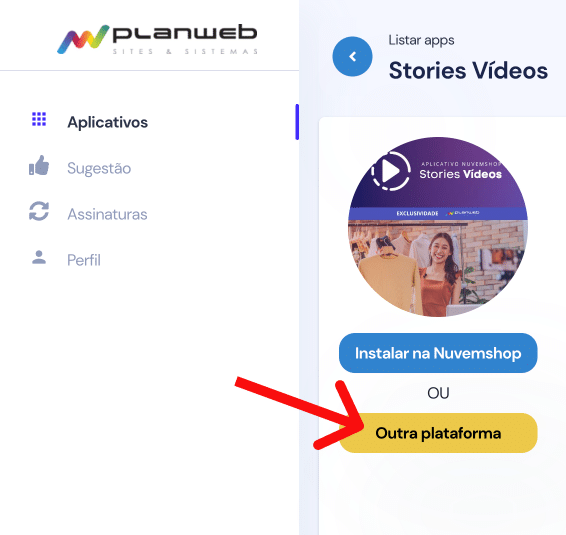
Task: Open the Aplicativos menu item
Action: click(108, 122)
